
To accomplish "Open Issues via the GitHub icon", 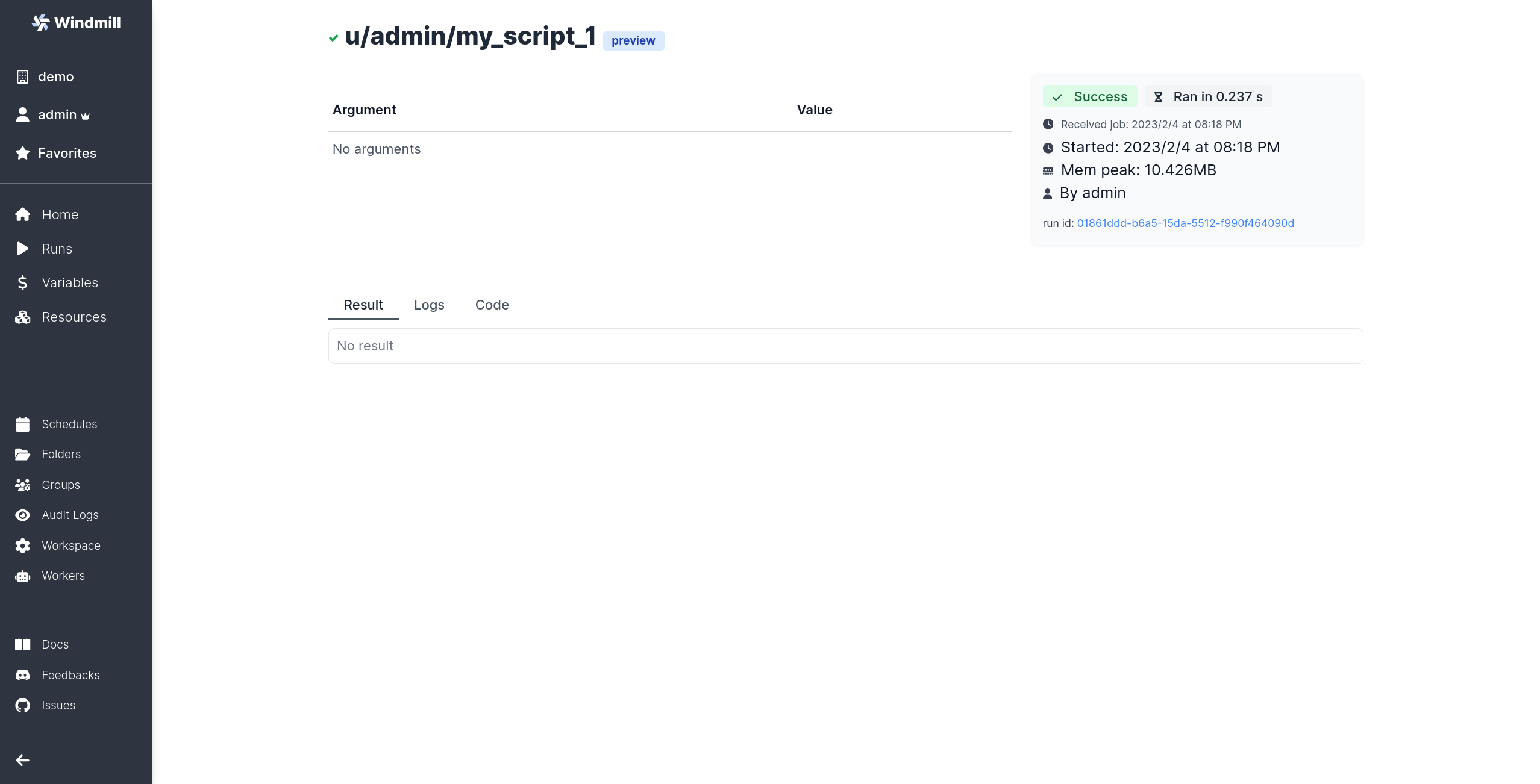I will coord(23,705).
